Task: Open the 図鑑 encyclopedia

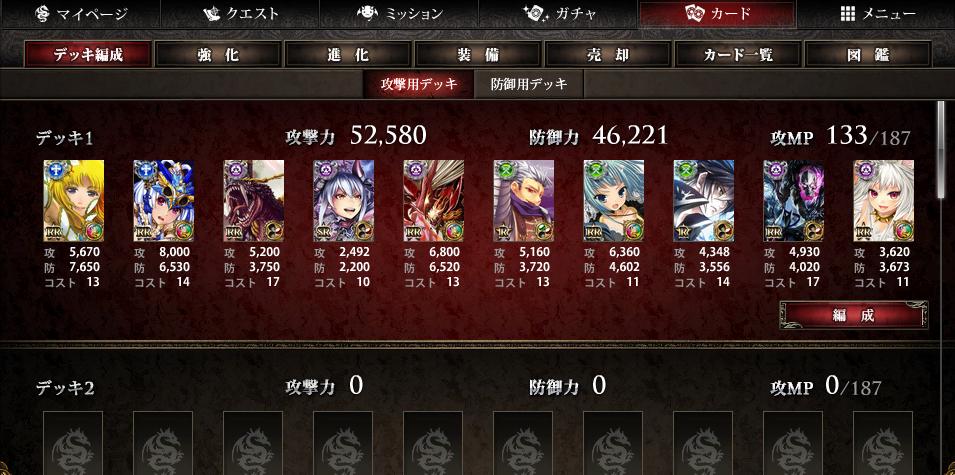Action: 868,55
